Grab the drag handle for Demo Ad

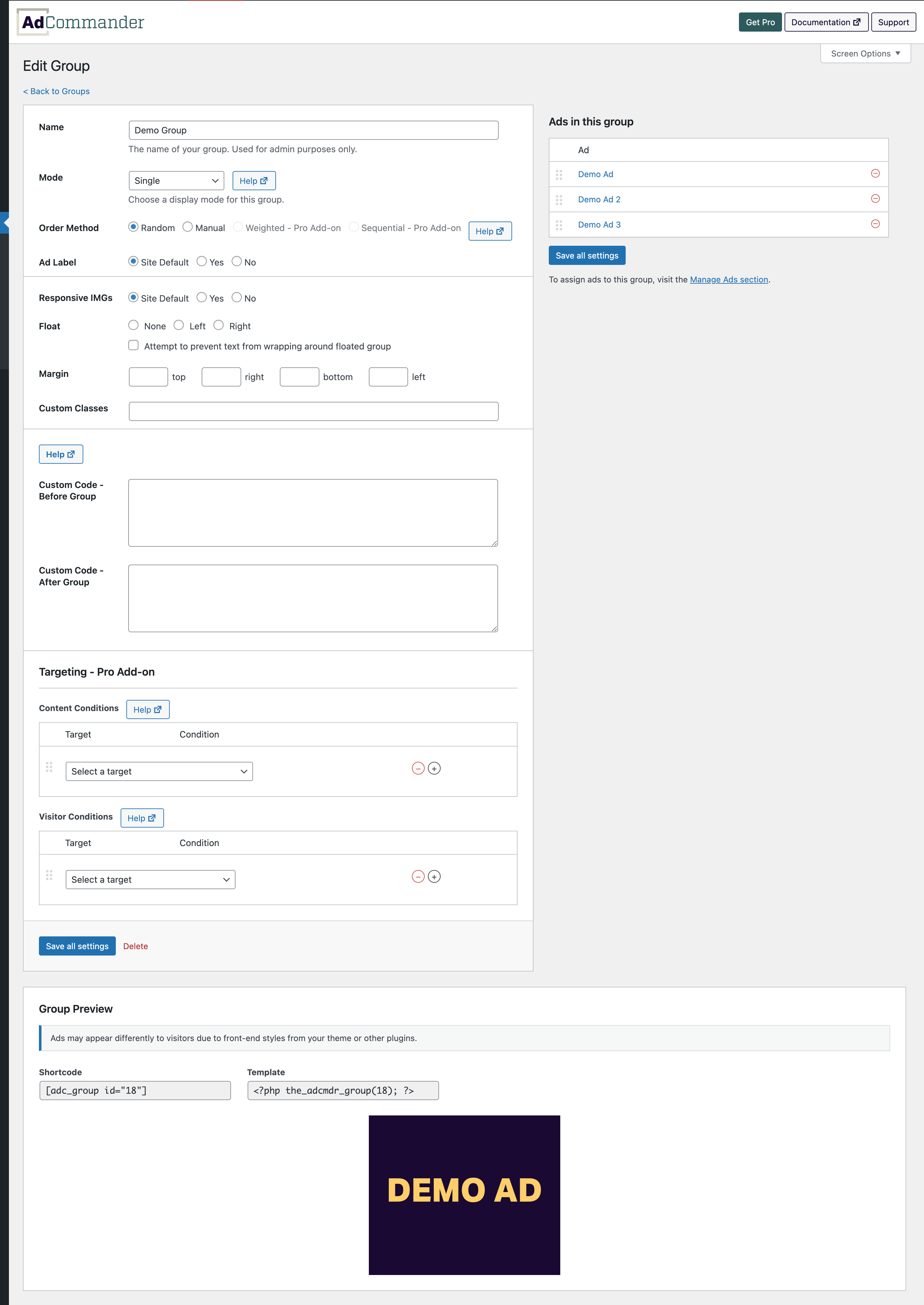click(x=559, y=174)
